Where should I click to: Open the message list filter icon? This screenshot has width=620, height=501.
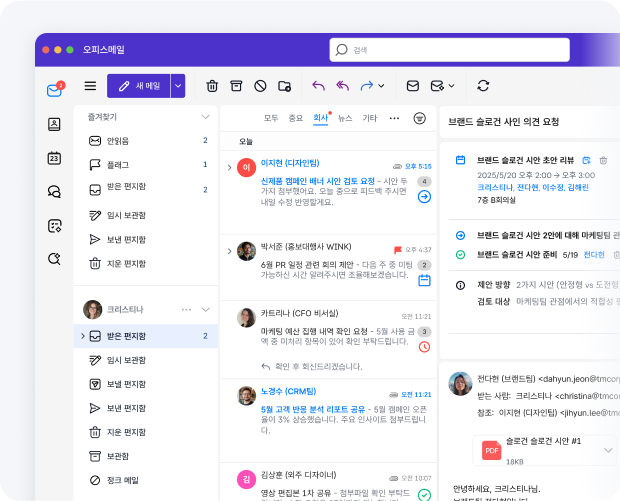(x=420, y=118)
